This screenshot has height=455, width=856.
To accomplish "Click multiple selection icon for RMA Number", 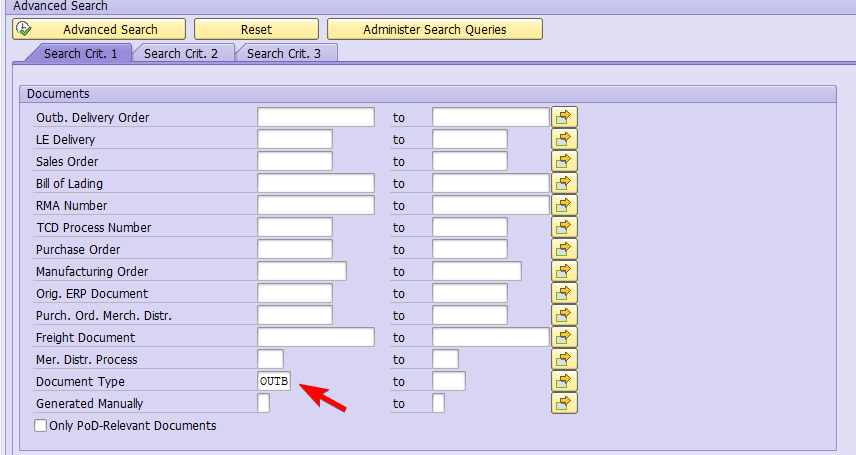I will click(x=565, y=205).
